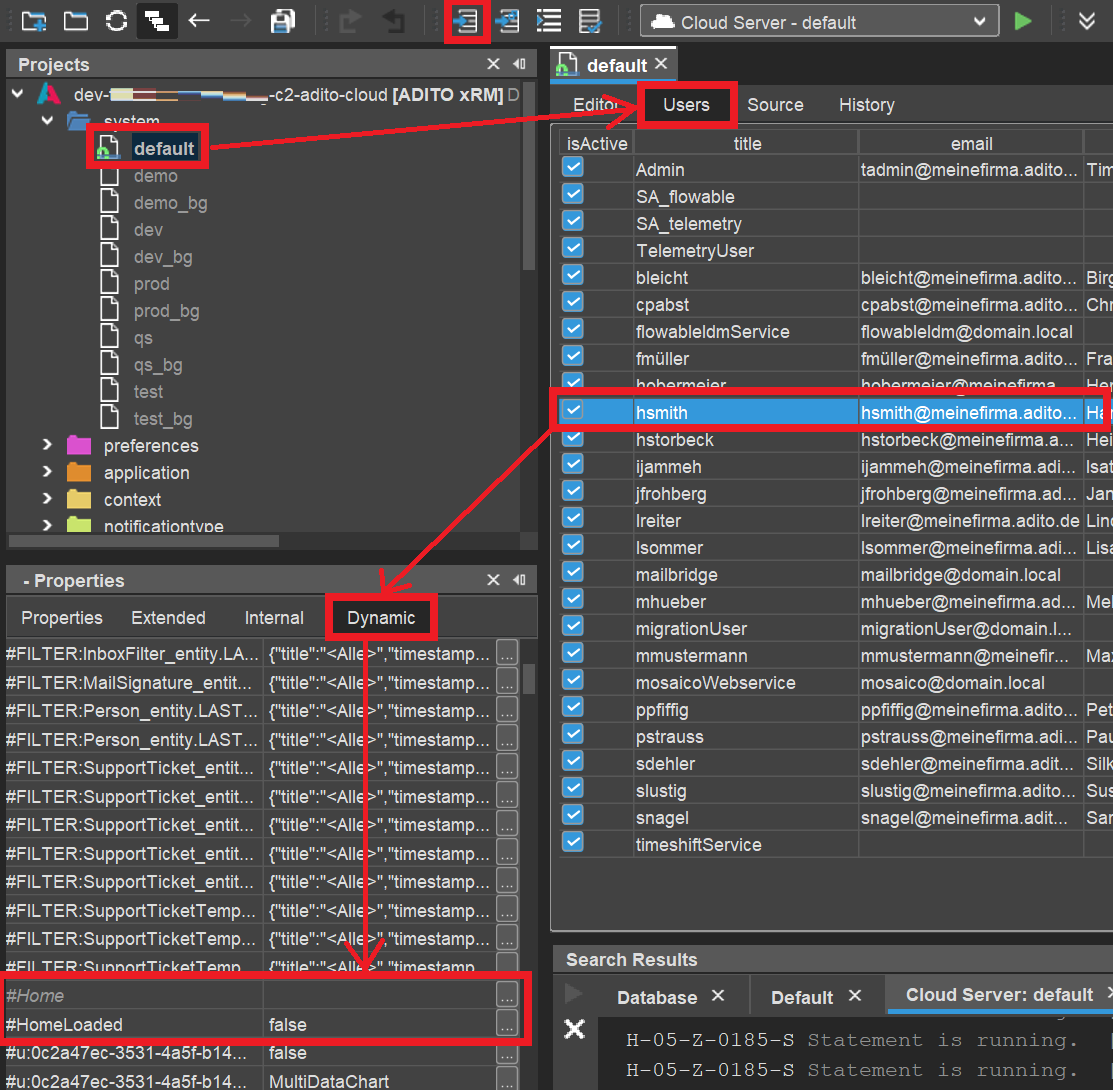Click the refresh/reload icon in toolbar
This screenshot has height=1090, width=1113.
click(116, 21)
